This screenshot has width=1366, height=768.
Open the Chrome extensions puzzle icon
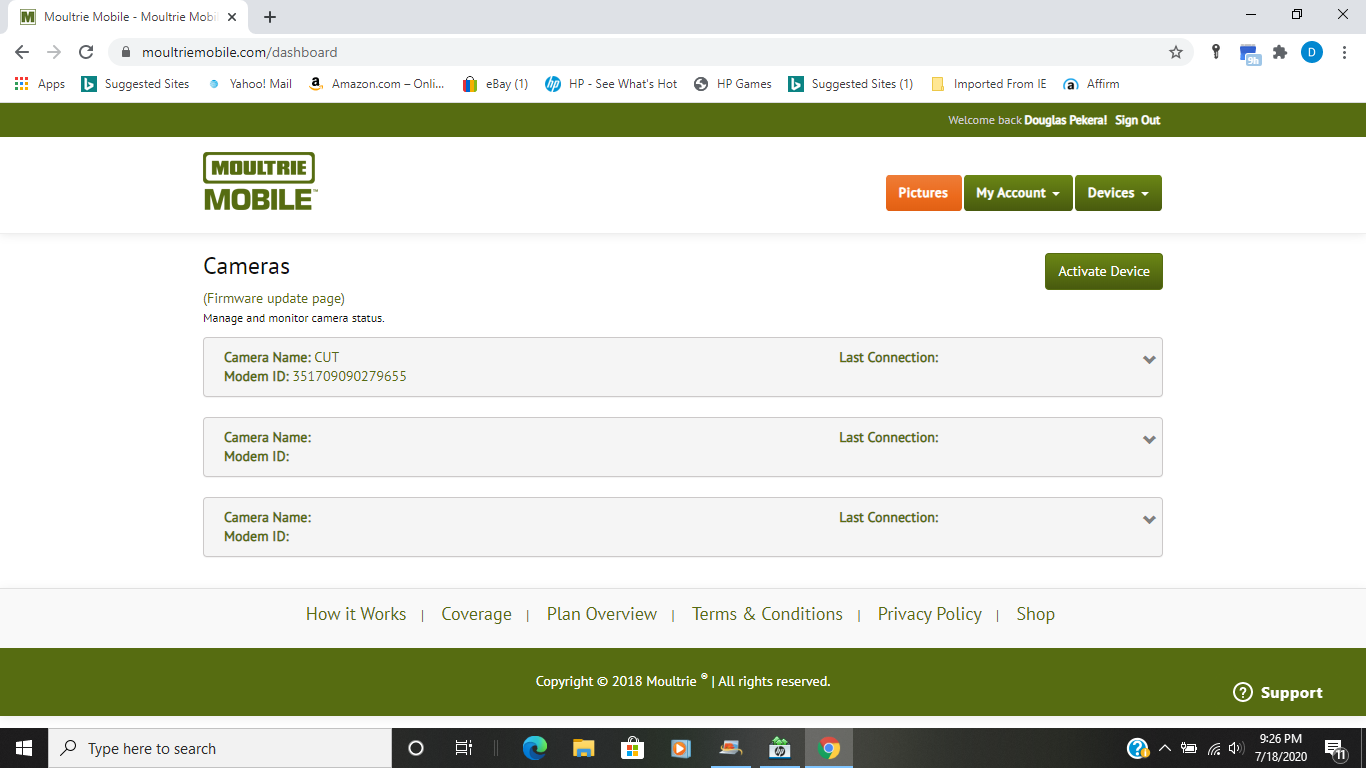[x=1280, y=52]
